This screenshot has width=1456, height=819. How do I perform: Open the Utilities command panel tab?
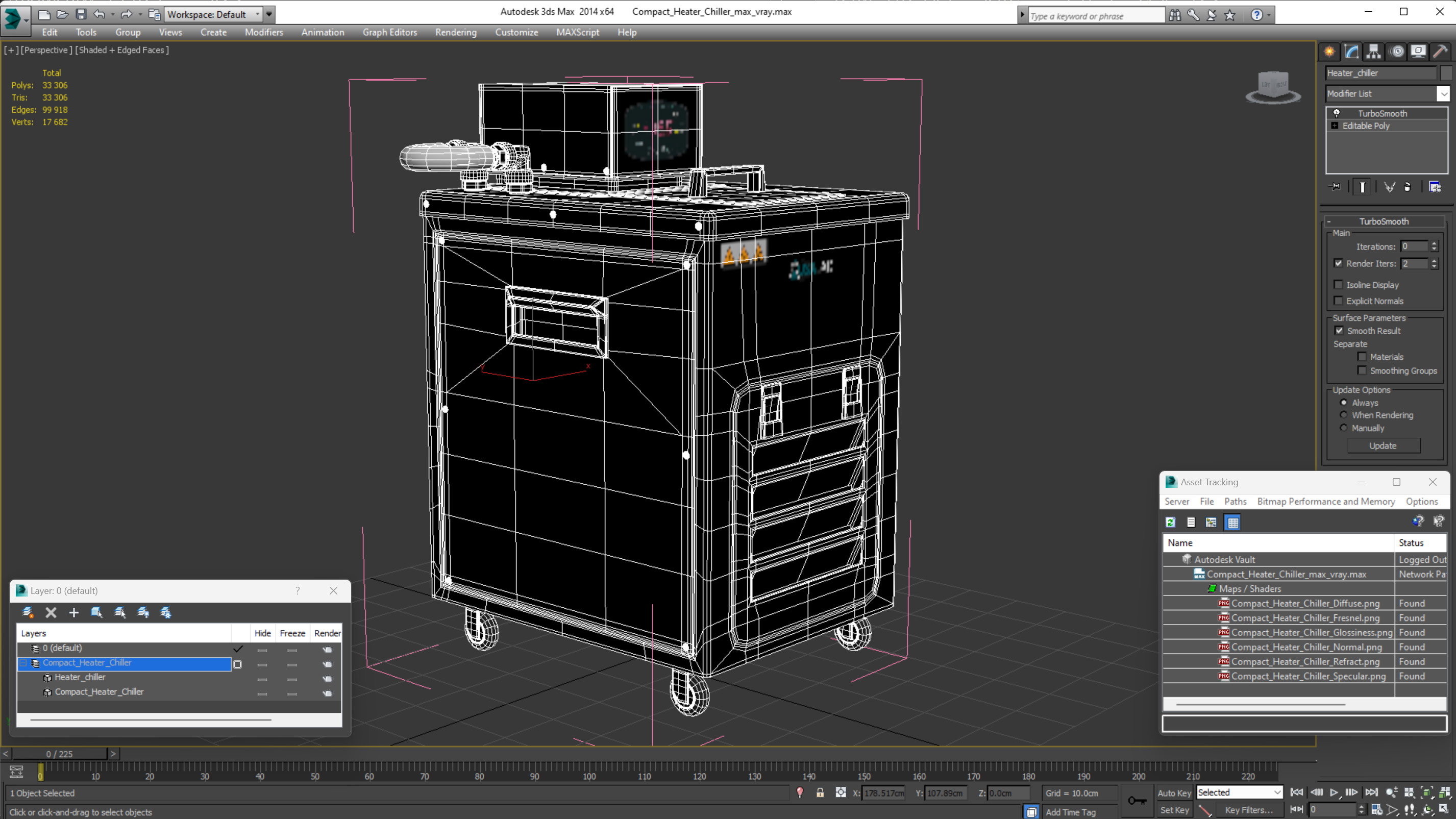(x=1440, y=52)
